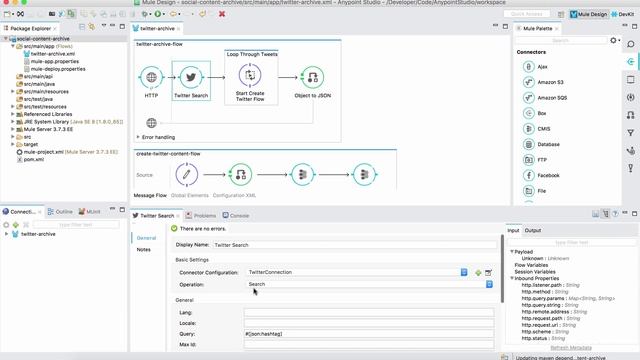The image size is (640, 360).
Task: Open the Notes section of Twitter Search
Action: click(144, 249)
